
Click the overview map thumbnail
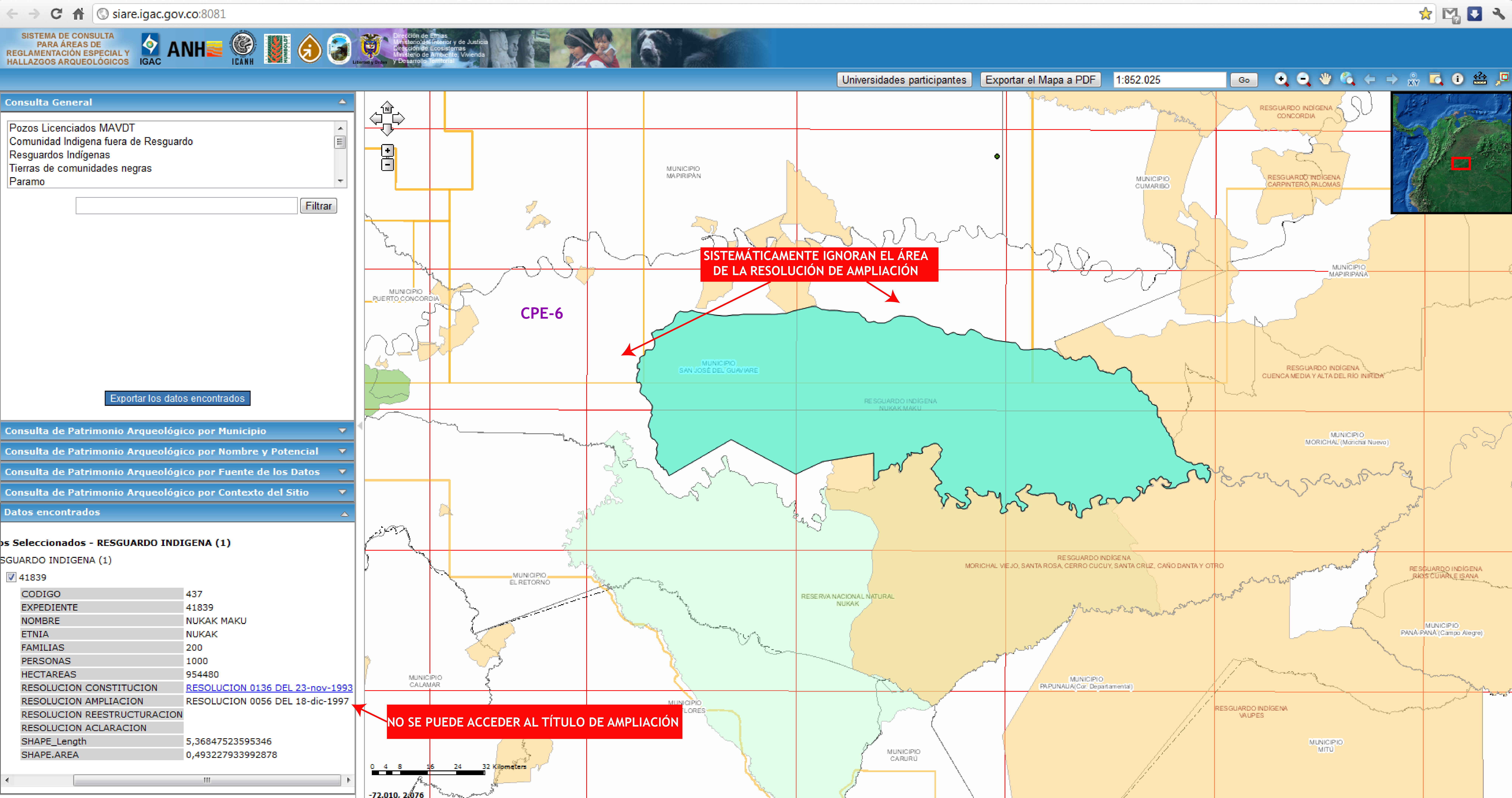pos(1451,153)
